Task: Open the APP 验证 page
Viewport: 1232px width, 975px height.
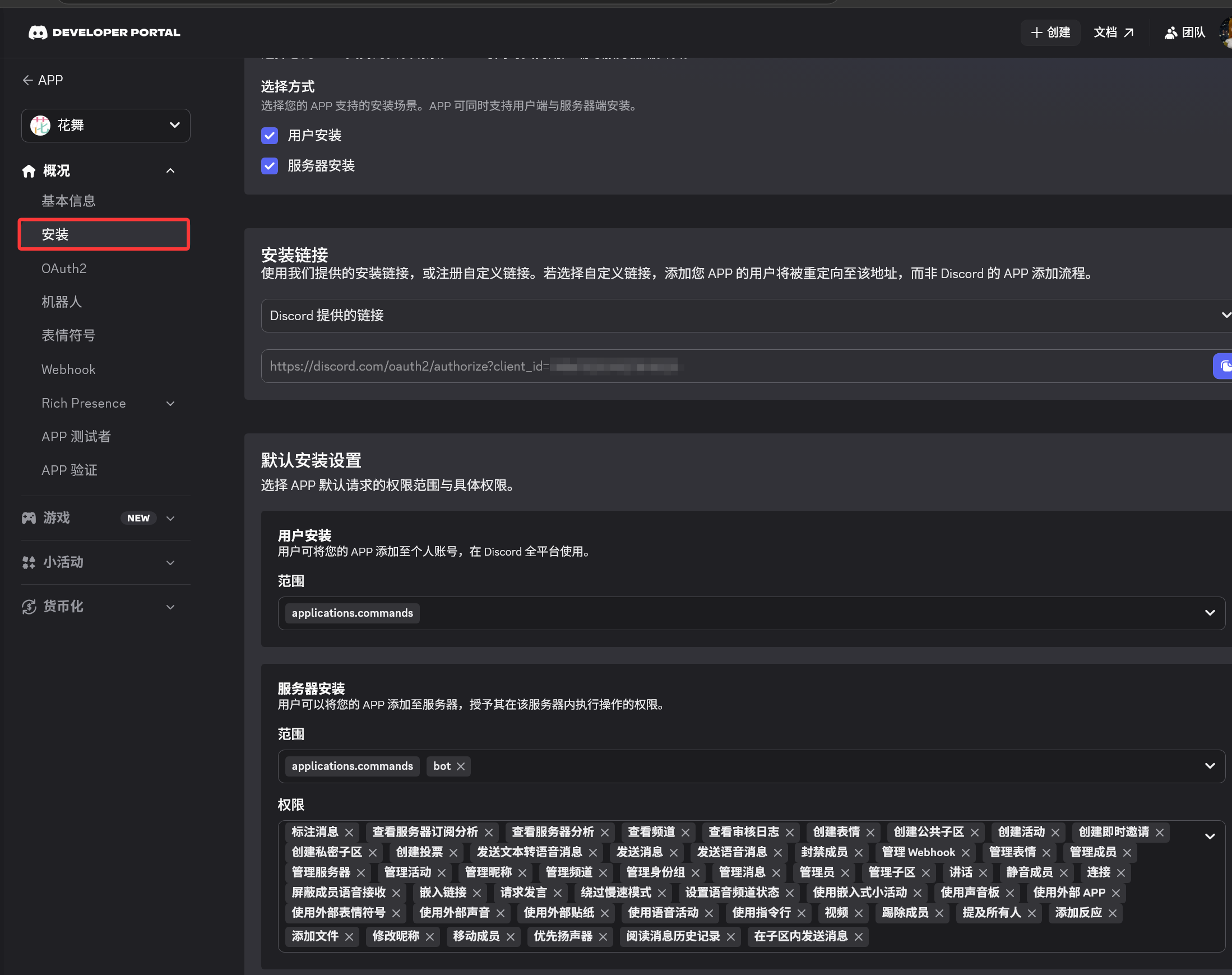Action: click(69, 470)
